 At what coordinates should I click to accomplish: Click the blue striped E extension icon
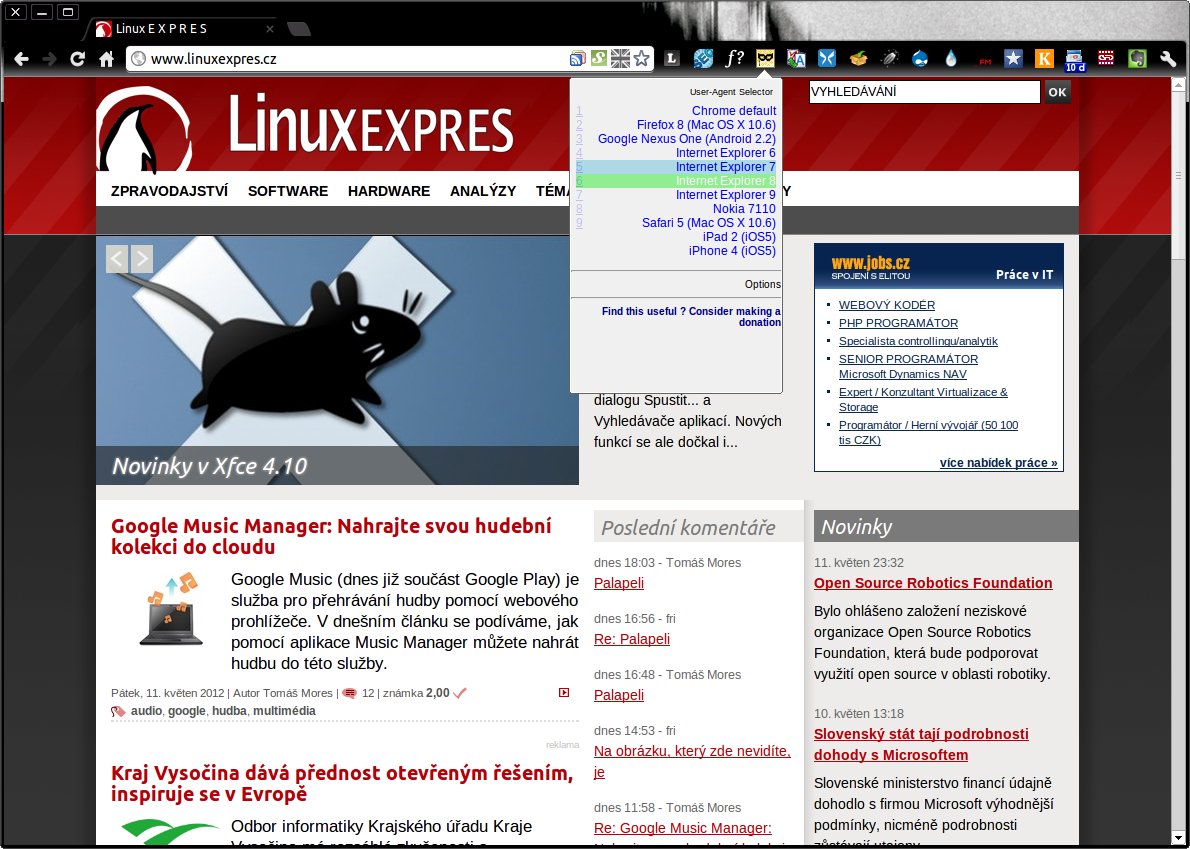click(x=703, y=58)
